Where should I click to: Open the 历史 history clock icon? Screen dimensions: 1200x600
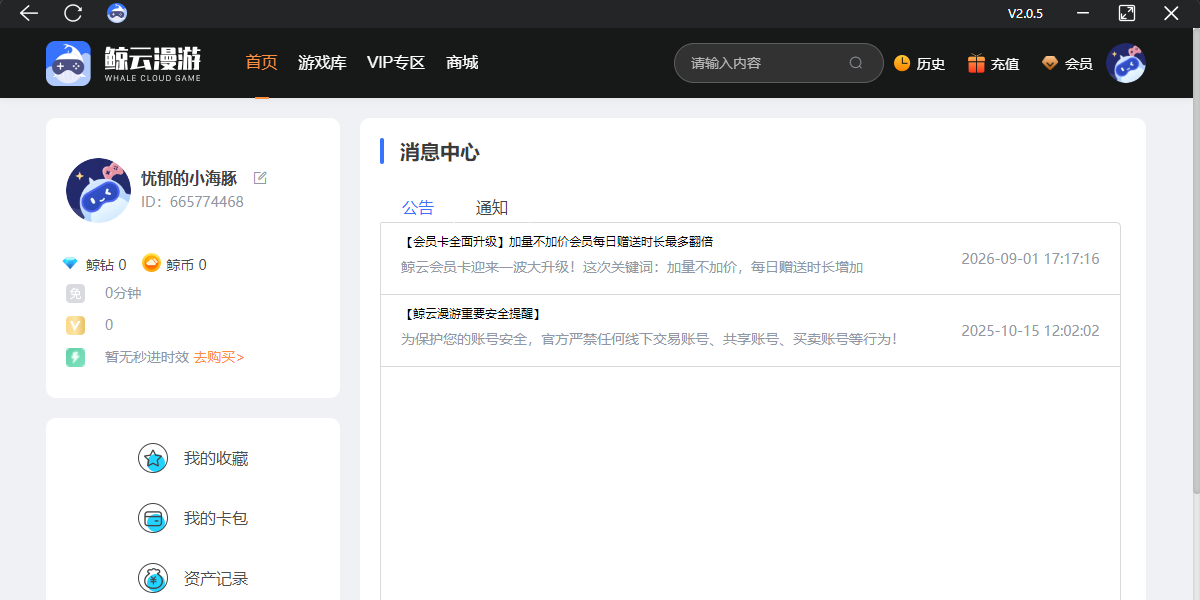[x=902, y=63]
